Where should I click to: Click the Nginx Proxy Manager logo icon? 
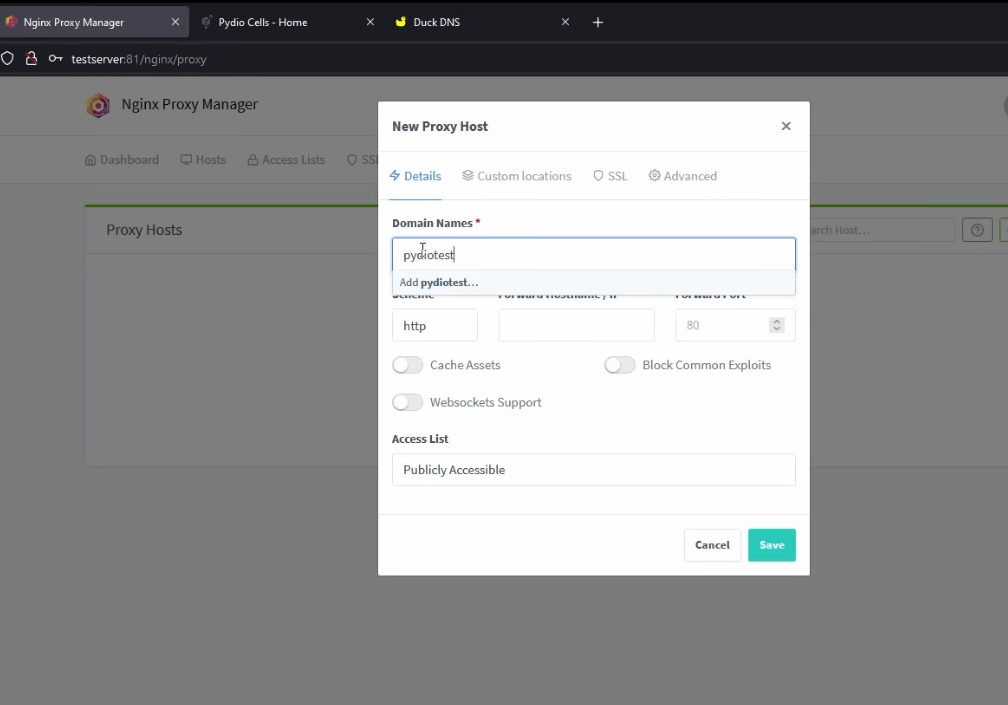click(98, 105)
